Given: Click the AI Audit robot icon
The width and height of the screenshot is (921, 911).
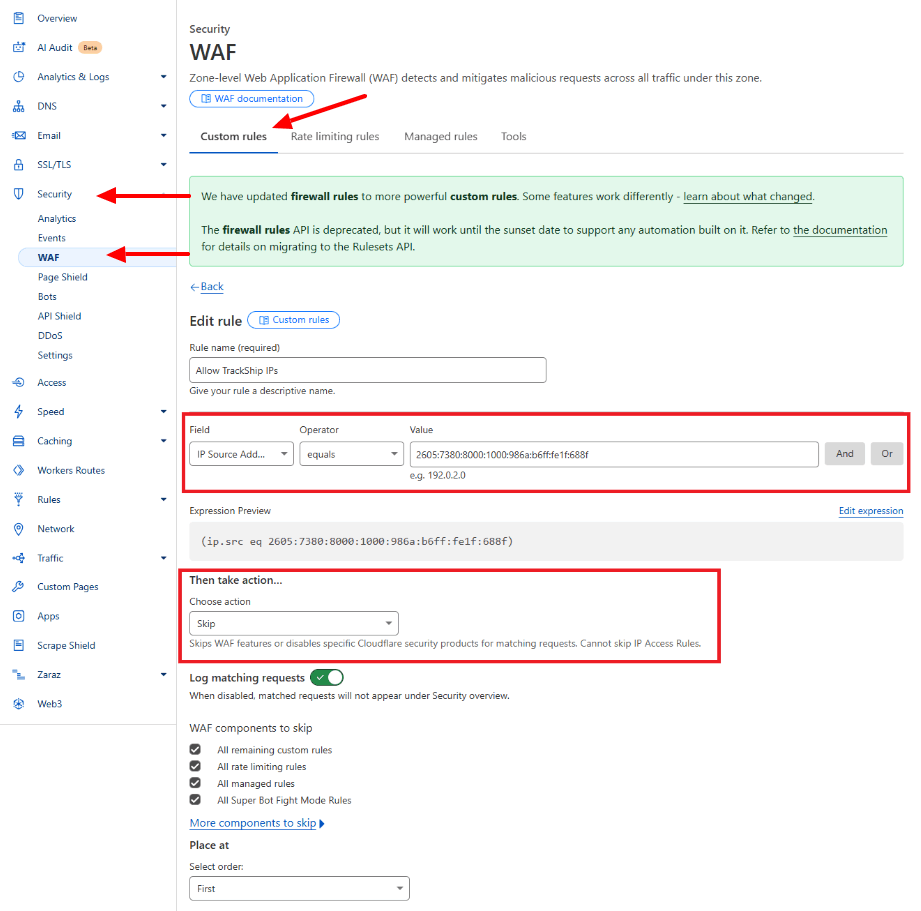Looking at the screenshot, I should click(x=19, y=48).
